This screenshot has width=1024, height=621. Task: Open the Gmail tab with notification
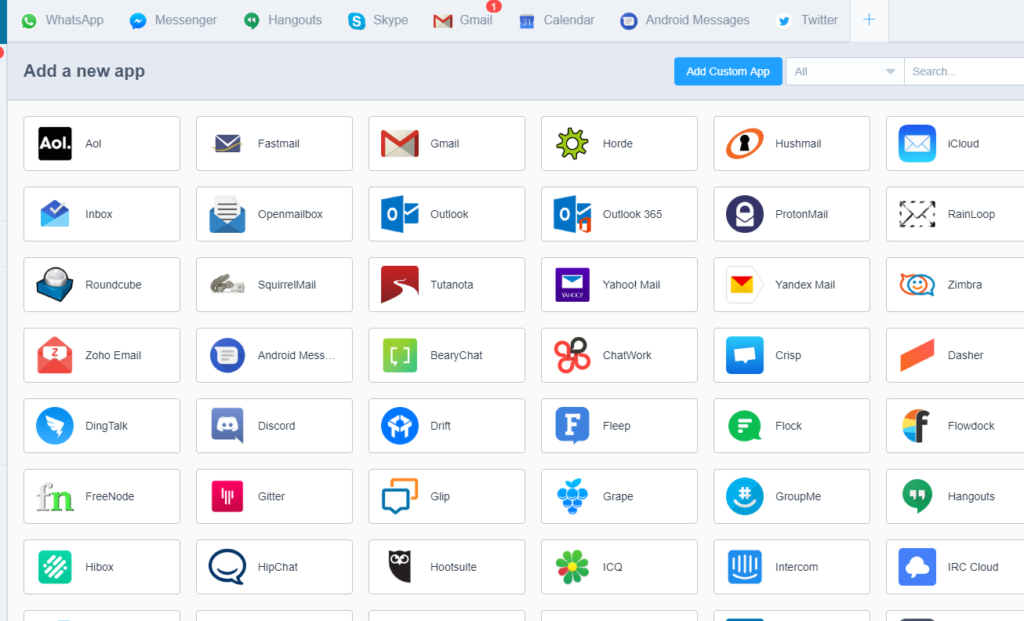(x=463, y=20)
